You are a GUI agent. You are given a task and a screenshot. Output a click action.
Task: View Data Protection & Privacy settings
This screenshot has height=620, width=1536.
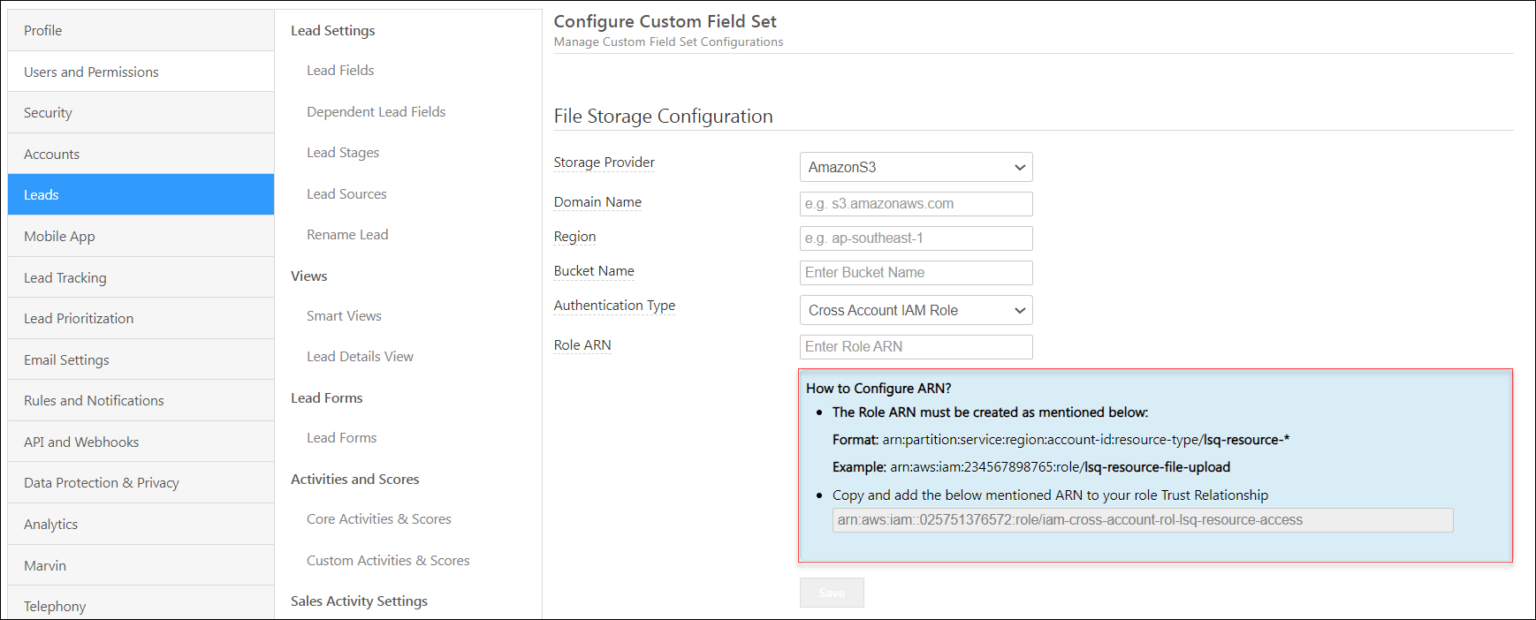(140, 482)
